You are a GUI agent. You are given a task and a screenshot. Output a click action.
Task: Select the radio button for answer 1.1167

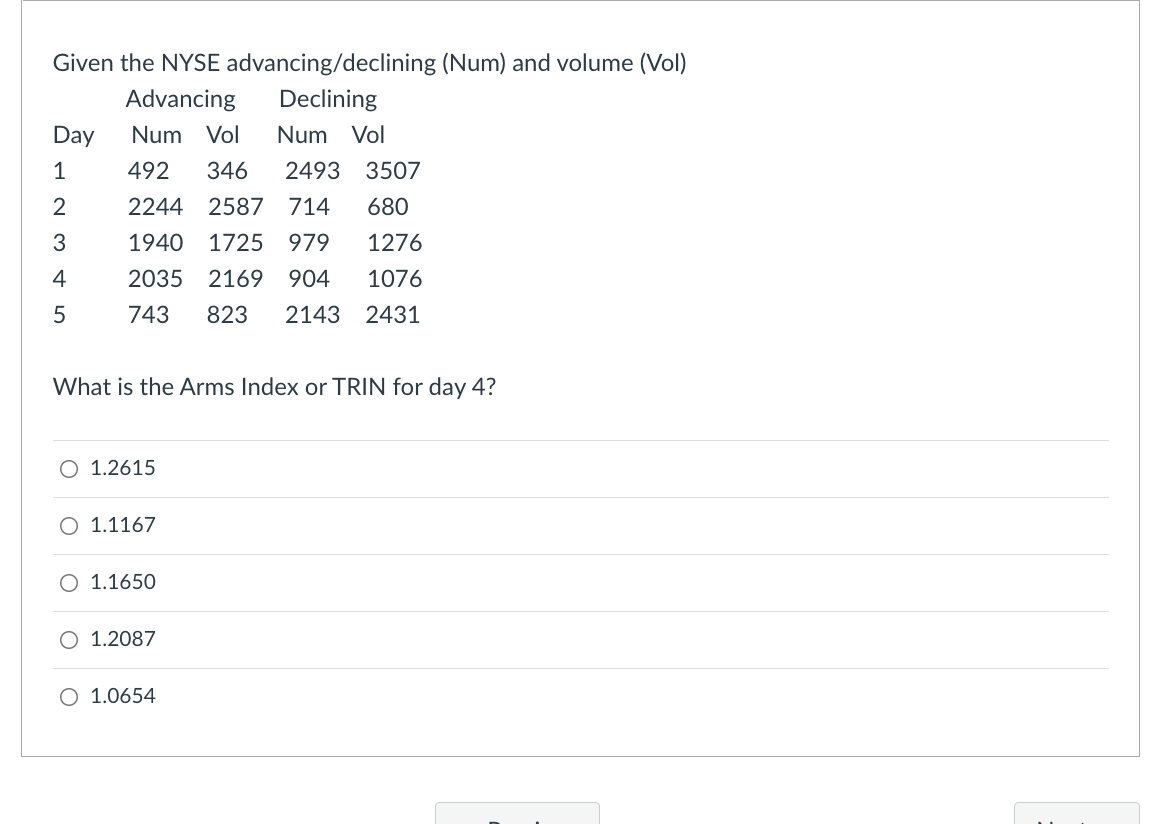(68, 525)
